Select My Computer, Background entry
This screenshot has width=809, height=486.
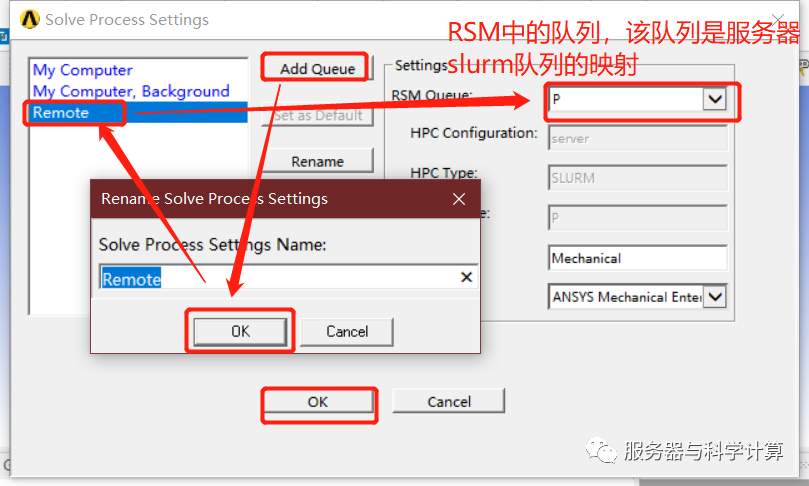click(131, 91)
